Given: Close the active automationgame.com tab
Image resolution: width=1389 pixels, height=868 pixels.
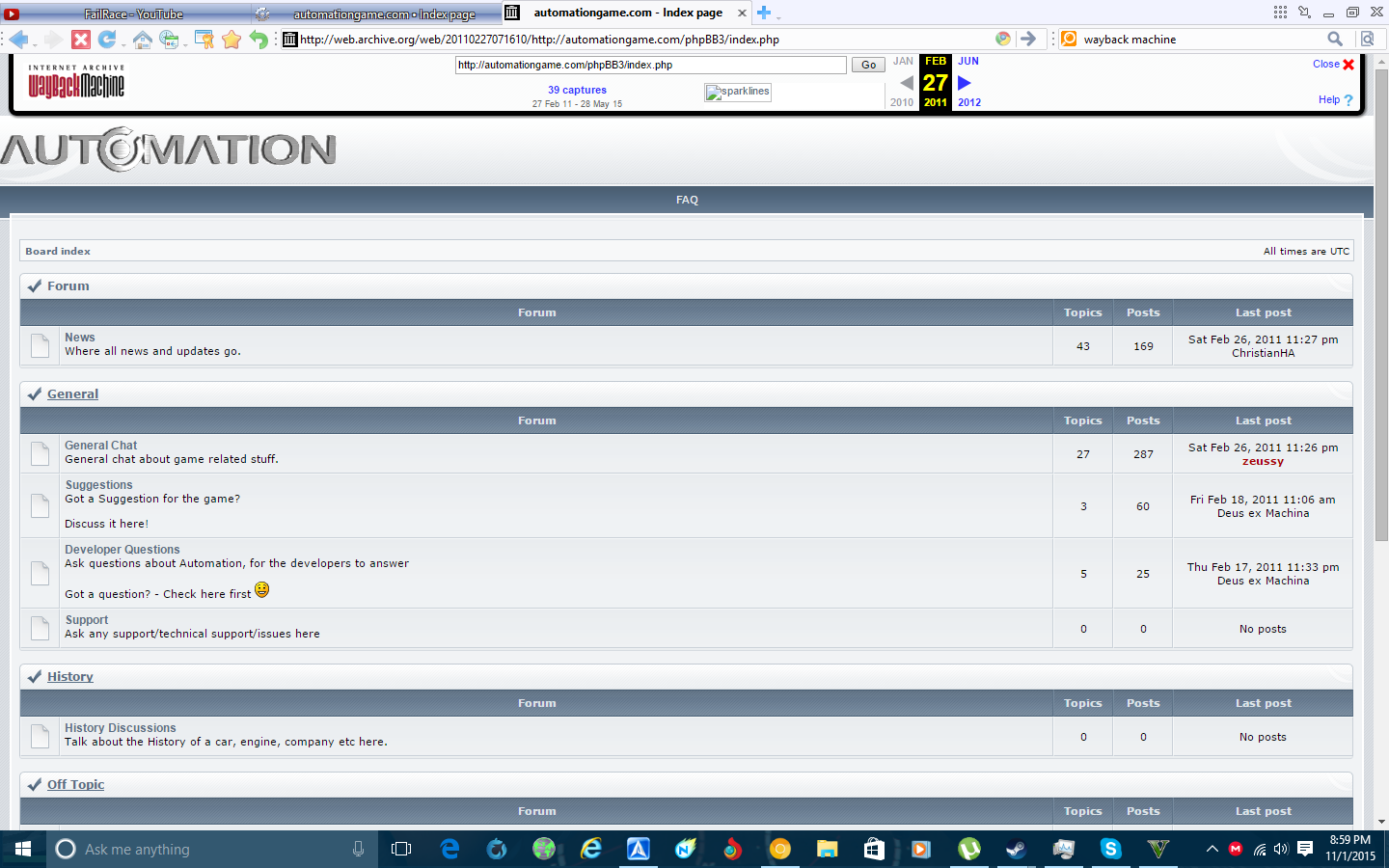Looking at the screenshot, I should point(742,13).
